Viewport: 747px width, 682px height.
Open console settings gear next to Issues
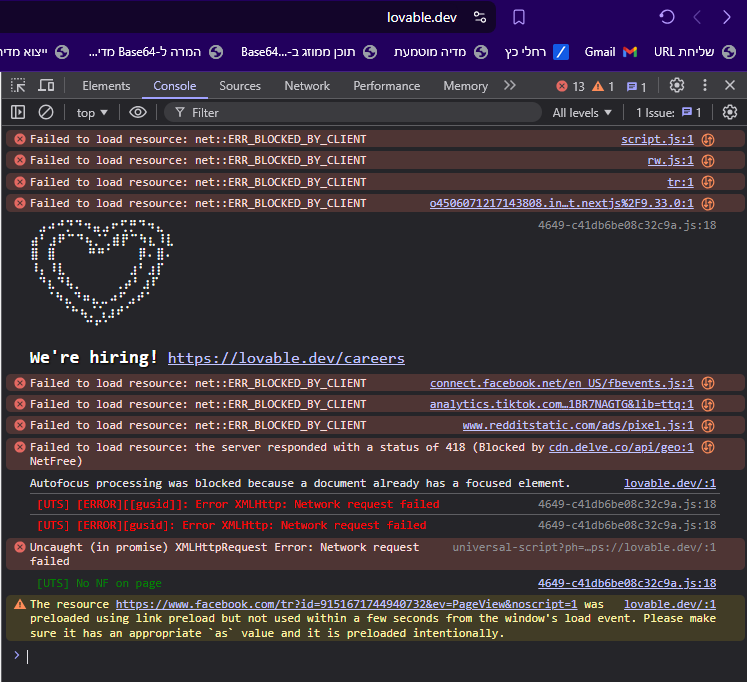[x=730, y=113]
